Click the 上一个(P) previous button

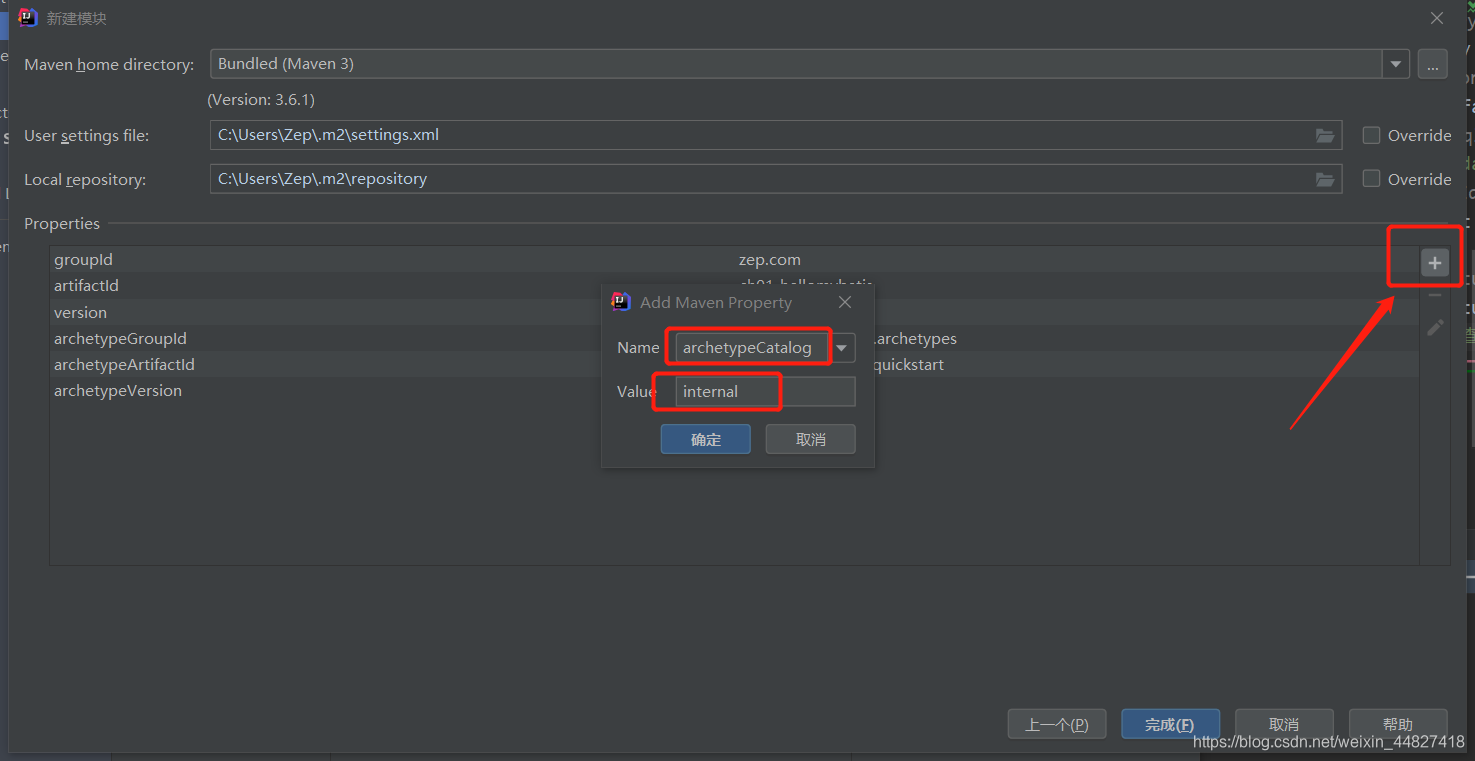(x=1056, y=724)
